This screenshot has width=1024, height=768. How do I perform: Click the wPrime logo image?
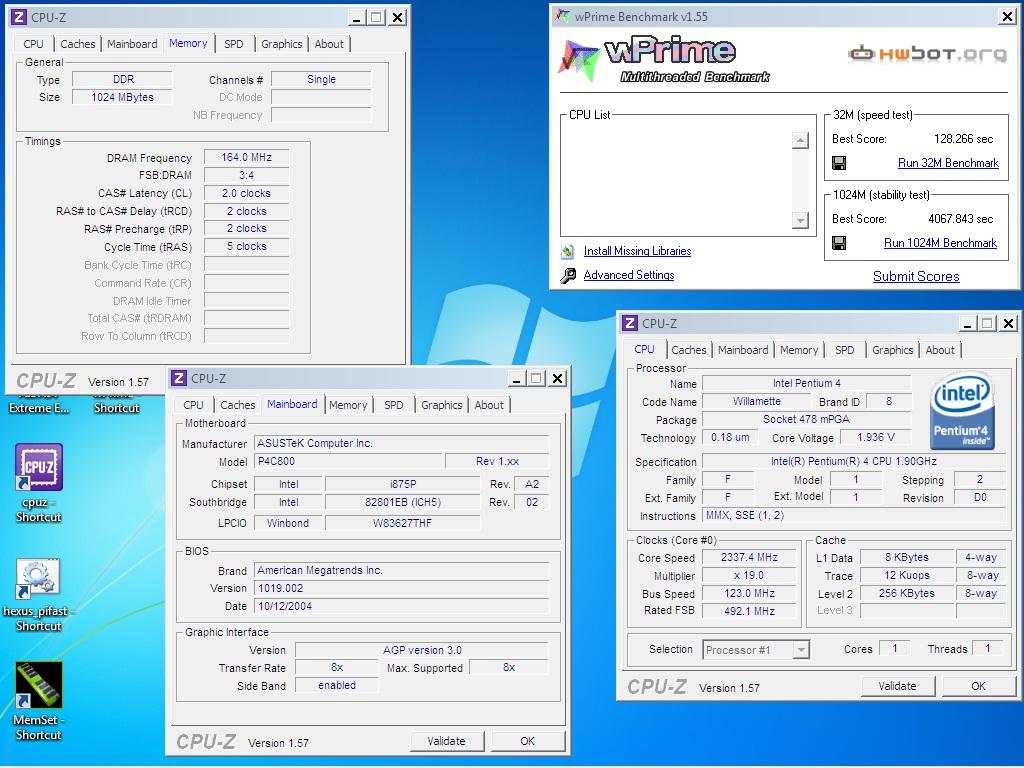[664, 59]
